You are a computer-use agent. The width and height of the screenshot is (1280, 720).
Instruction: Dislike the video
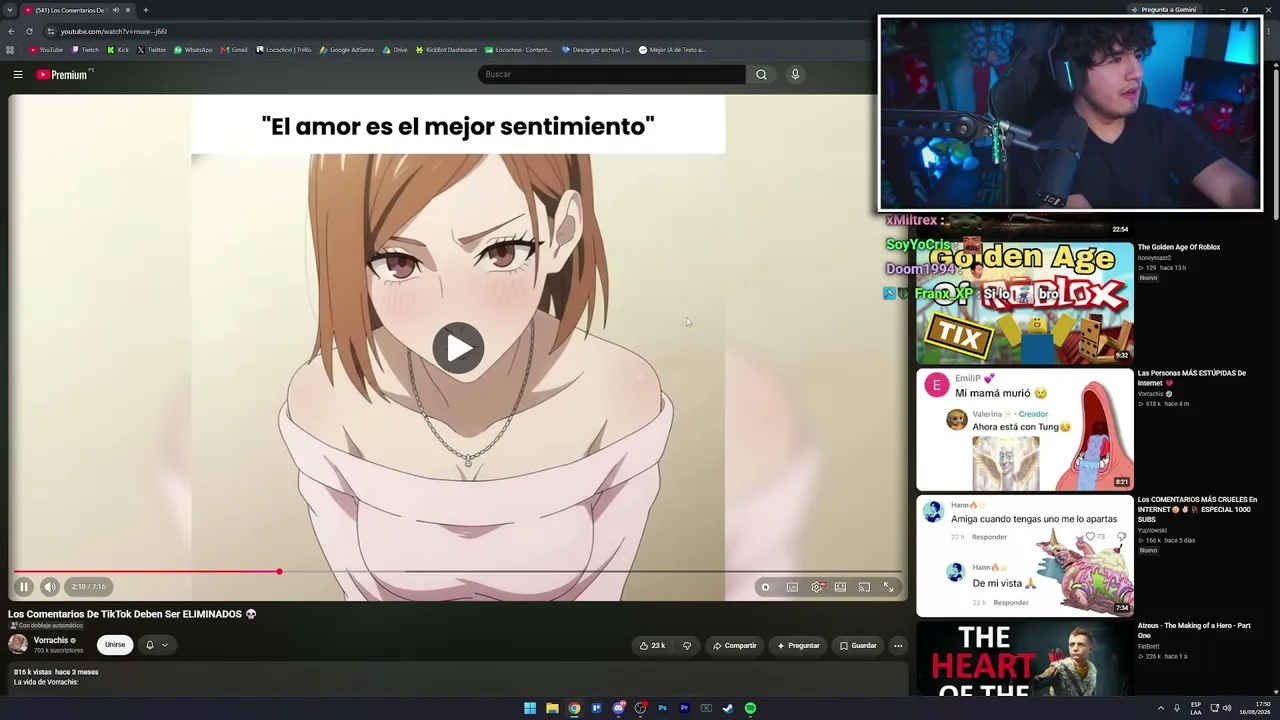coord(687,646)
